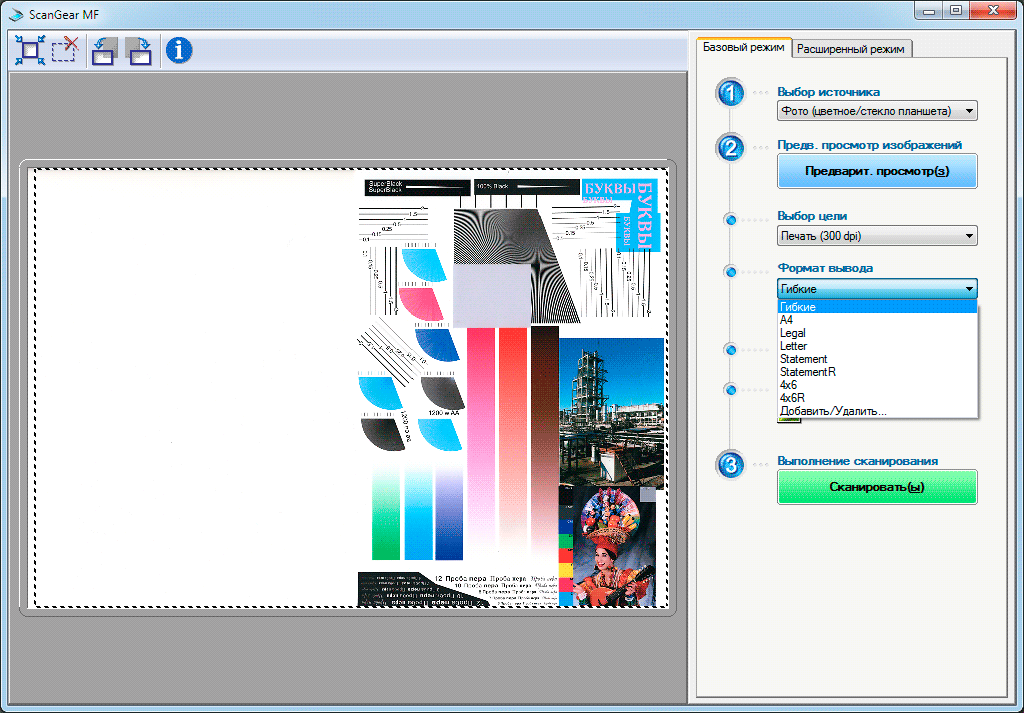
Task: Click the remove crop frame icon
Action: click(x=65, y=50)
